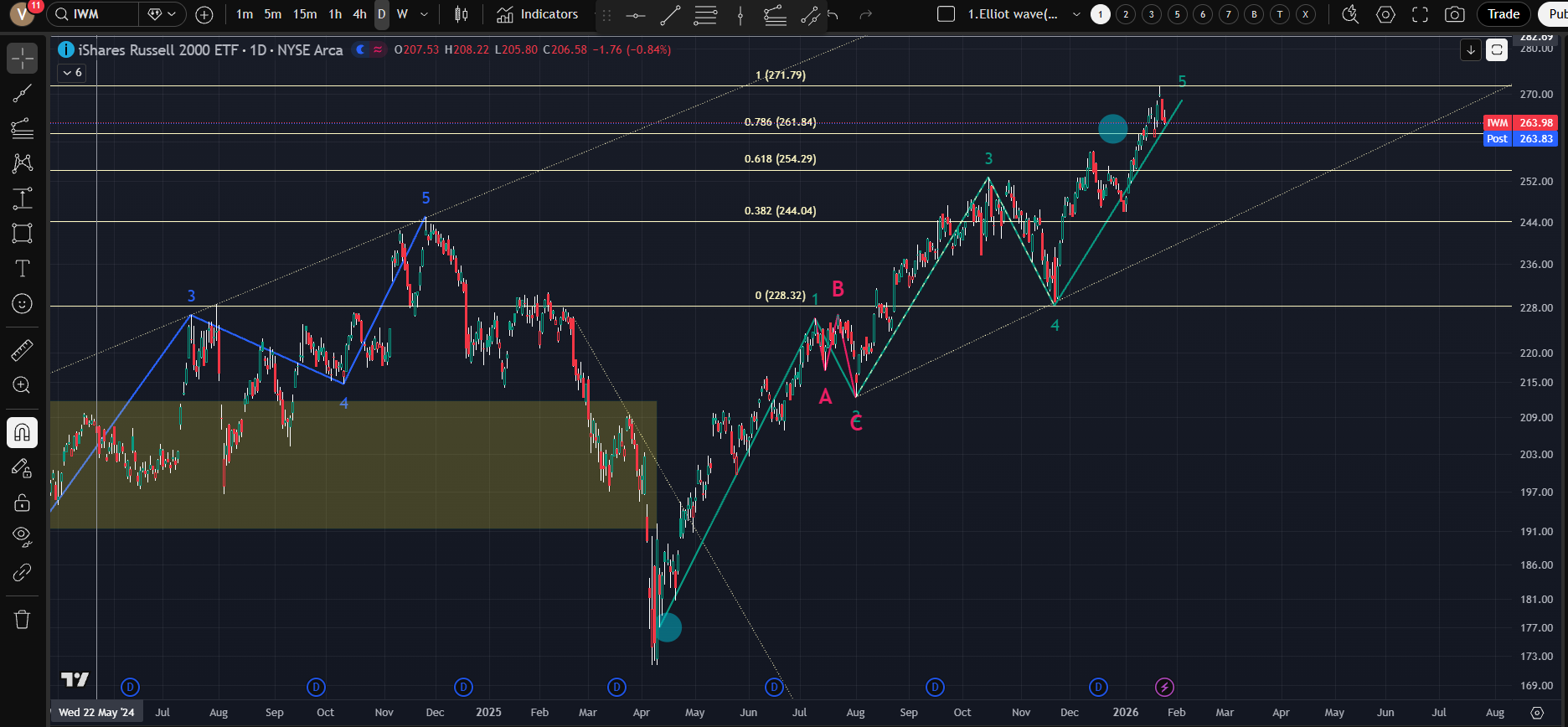1568x727 pixels.
Task: Click the trash icon to remove drawings
Action: [x=23, y=619]
